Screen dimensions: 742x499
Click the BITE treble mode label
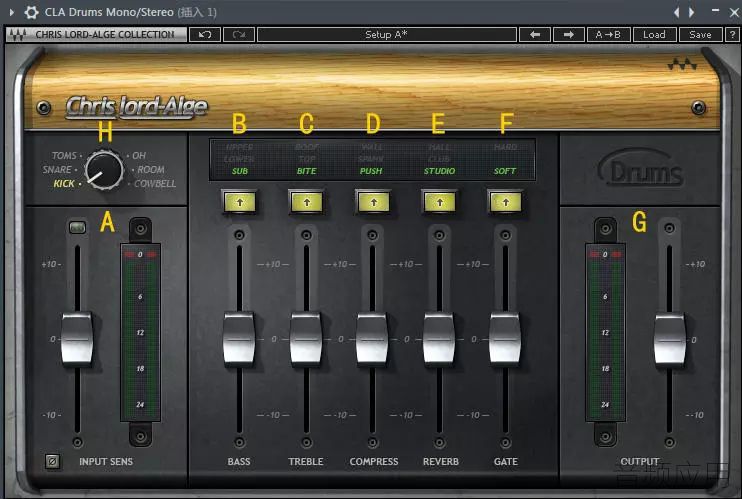point(307,171)
